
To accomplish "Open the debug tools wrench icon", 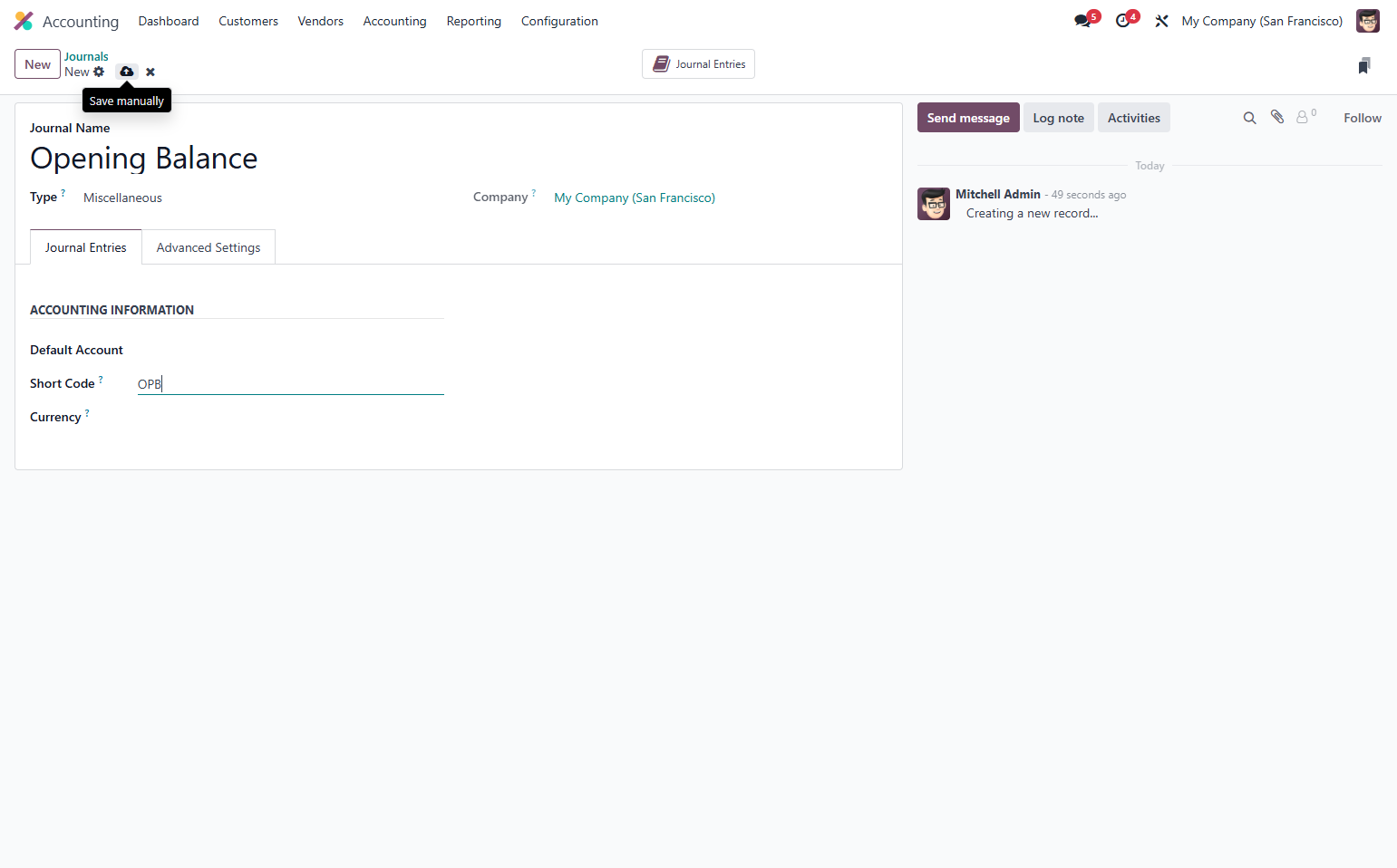I will pyautogui.click(x=1161, y=21).
